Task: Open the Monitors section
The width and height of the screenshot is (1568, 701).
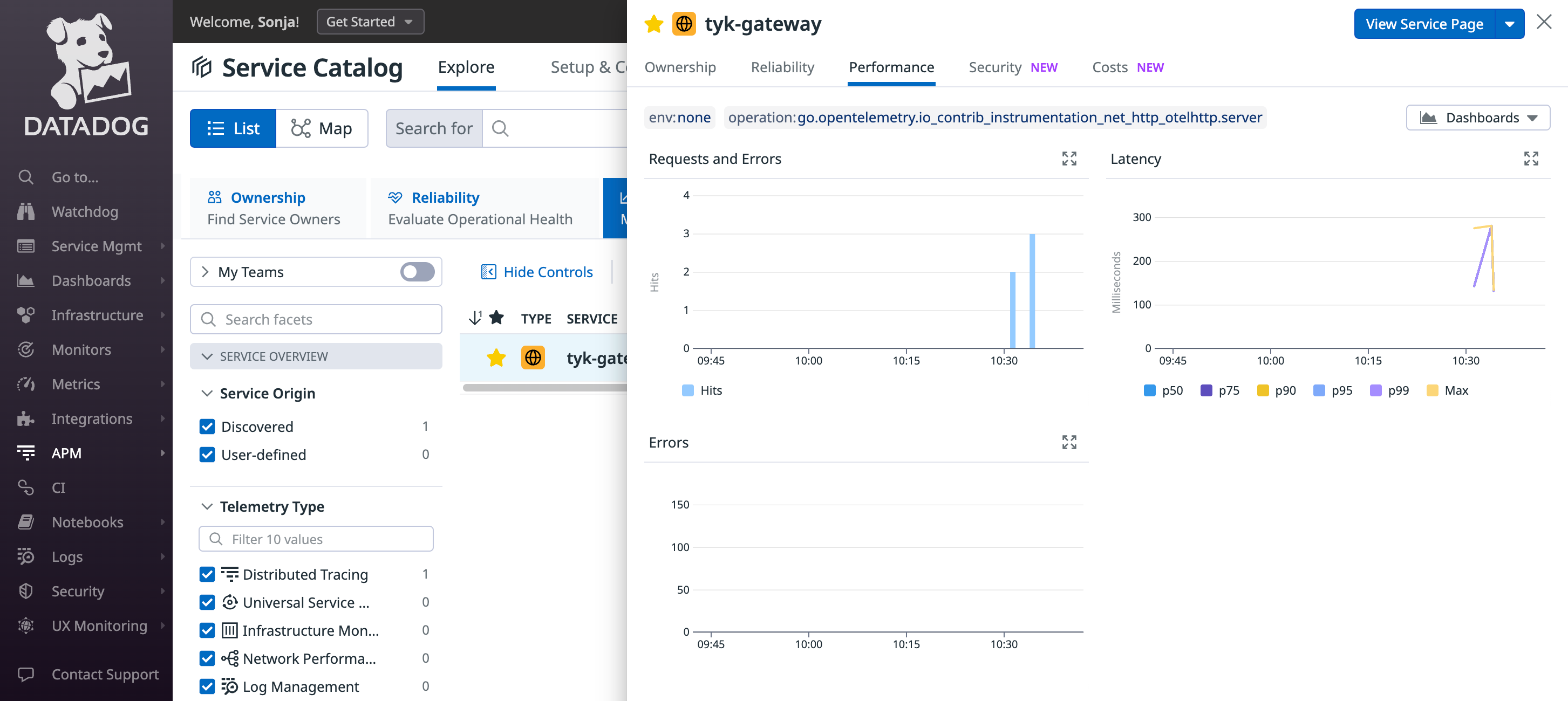Action: point(80,349)
